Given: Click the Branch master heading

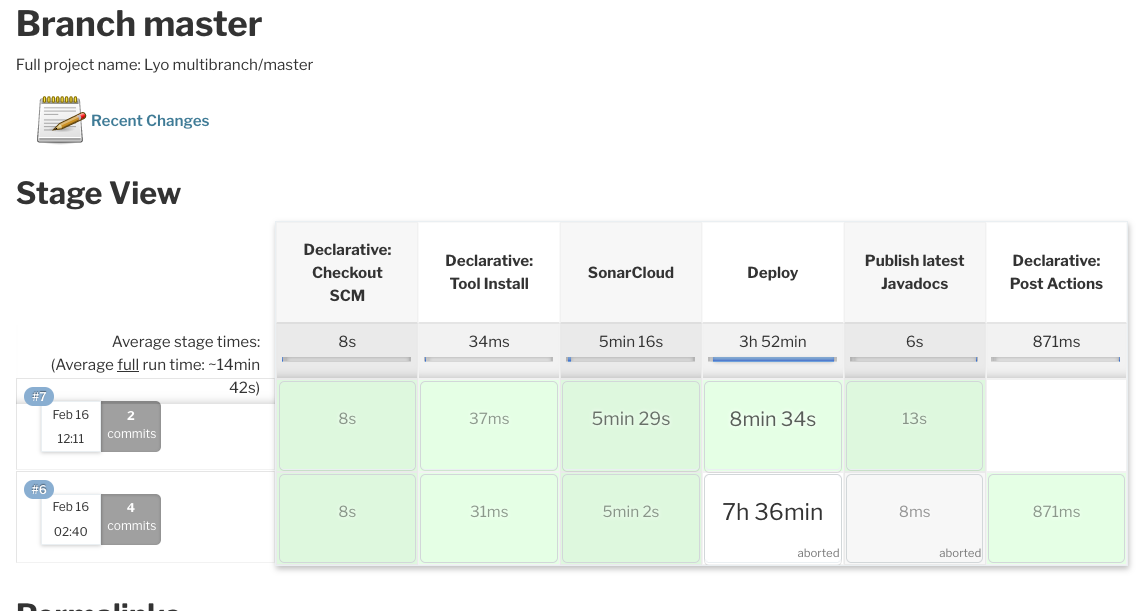Looking at the screenshot, I should [x=138, y=23].
